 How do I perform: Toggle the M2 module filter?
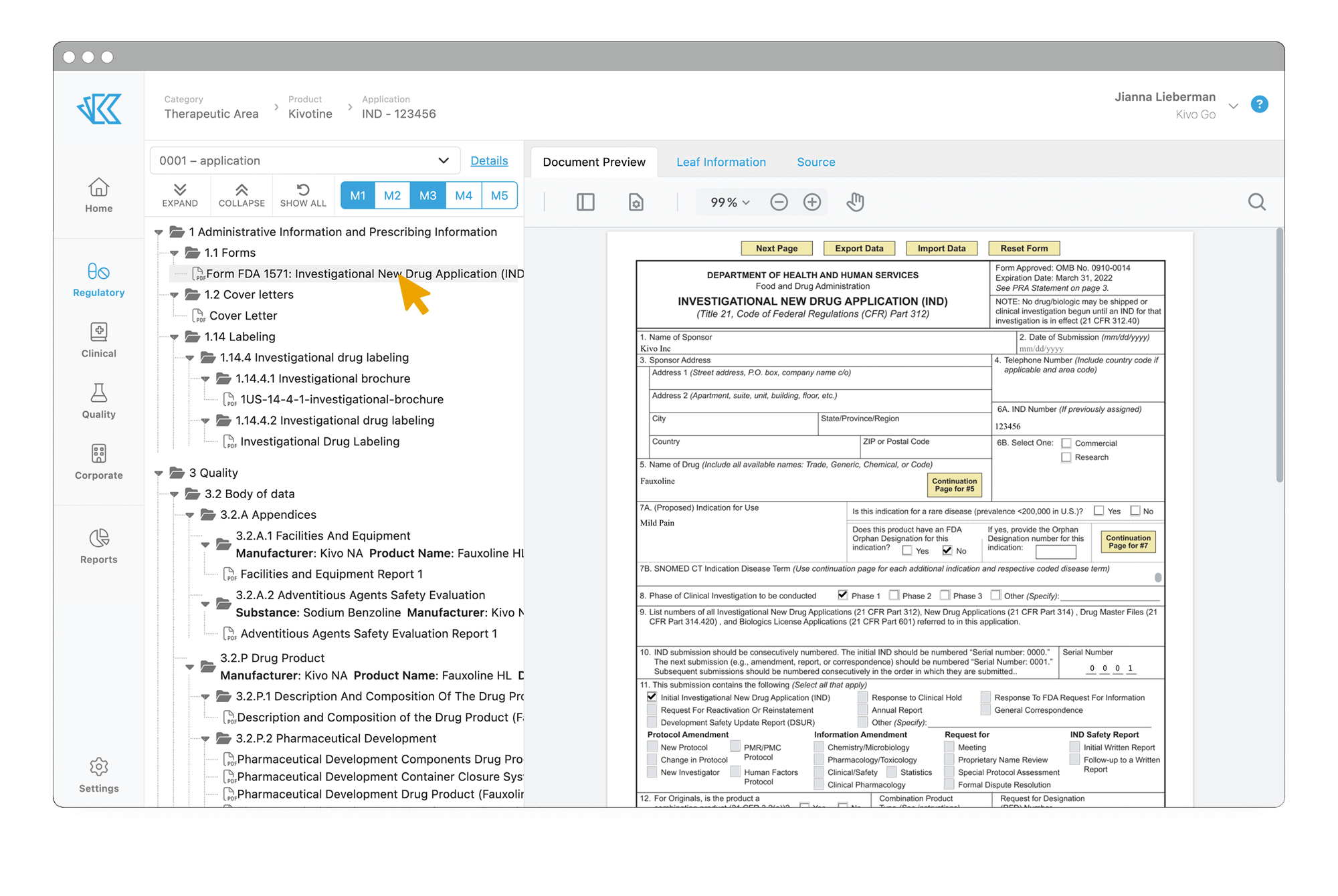point(393,196)
